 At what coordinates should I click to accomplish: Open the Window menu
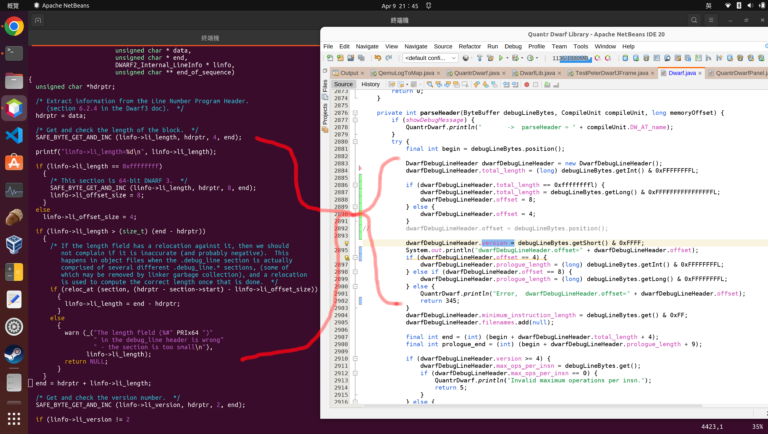click(x=605, y=47)
